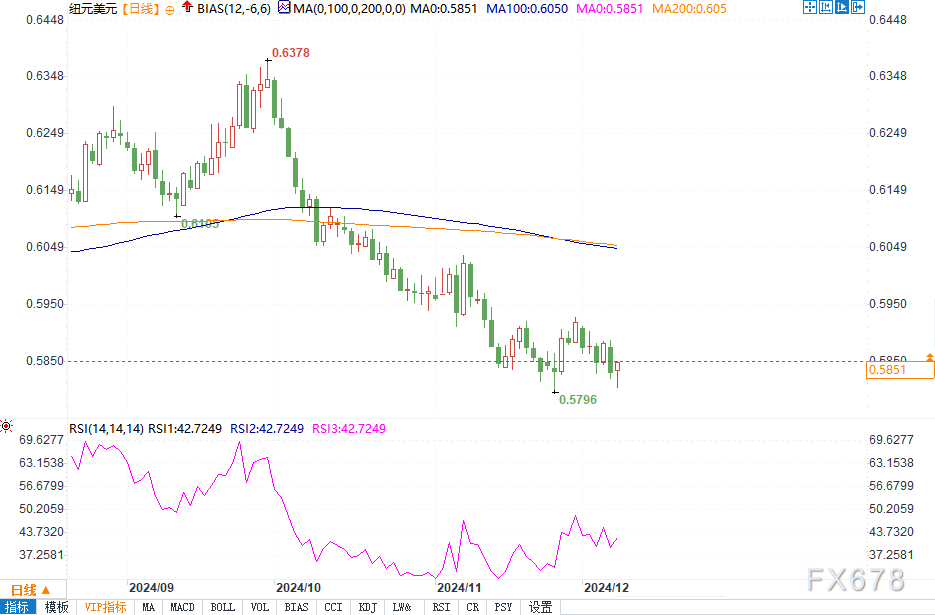This screenshot has height=615, width=935.
Task: Select the CR indicator tab
Action: 472,607
